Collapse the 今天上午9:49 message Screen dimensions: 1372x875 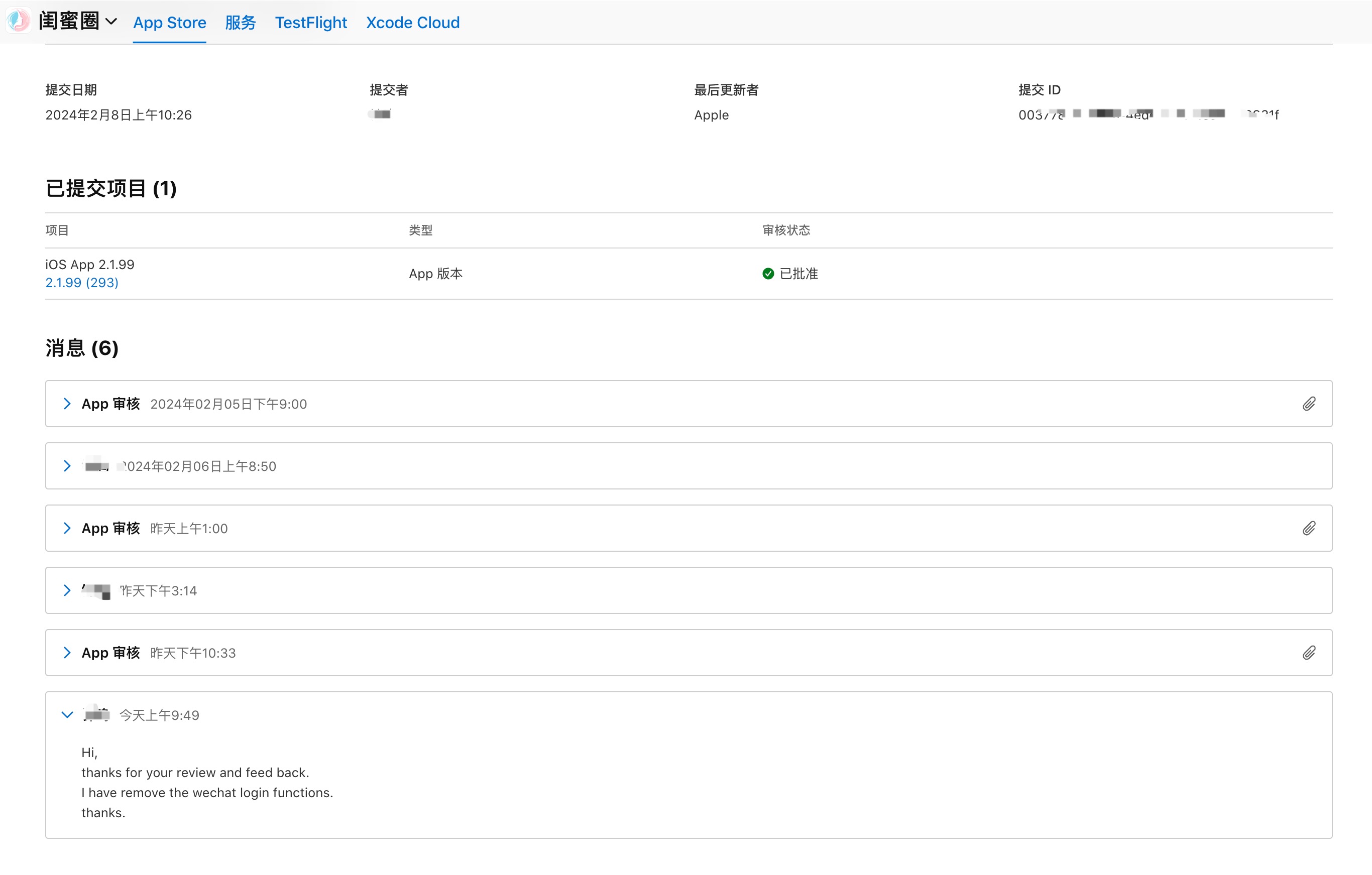pyautogui.click(x=67, y=715)
